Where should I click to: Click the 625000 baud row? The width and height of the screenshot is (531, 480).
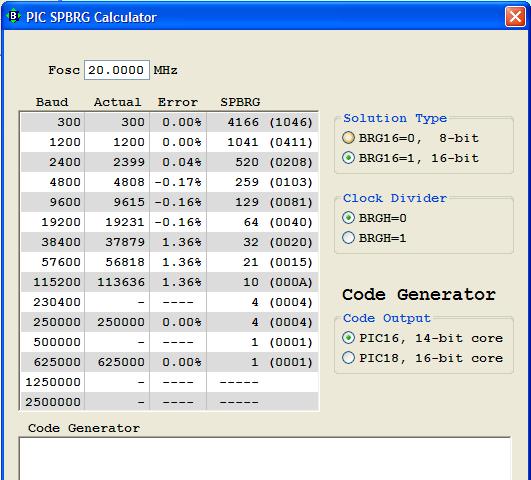(x=169, y=362)
